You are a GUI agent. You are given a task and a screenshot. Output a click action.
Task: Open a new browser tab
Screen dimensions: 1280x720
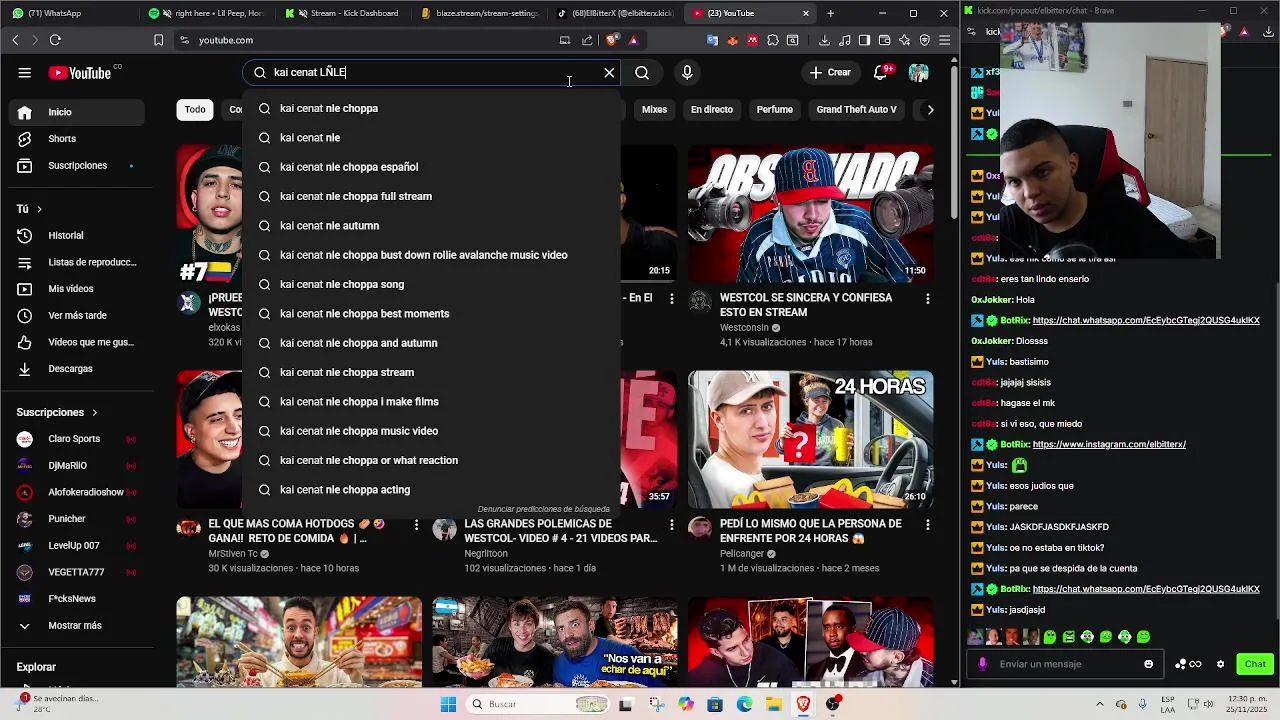pyautogui.click(x=830, y=13)
